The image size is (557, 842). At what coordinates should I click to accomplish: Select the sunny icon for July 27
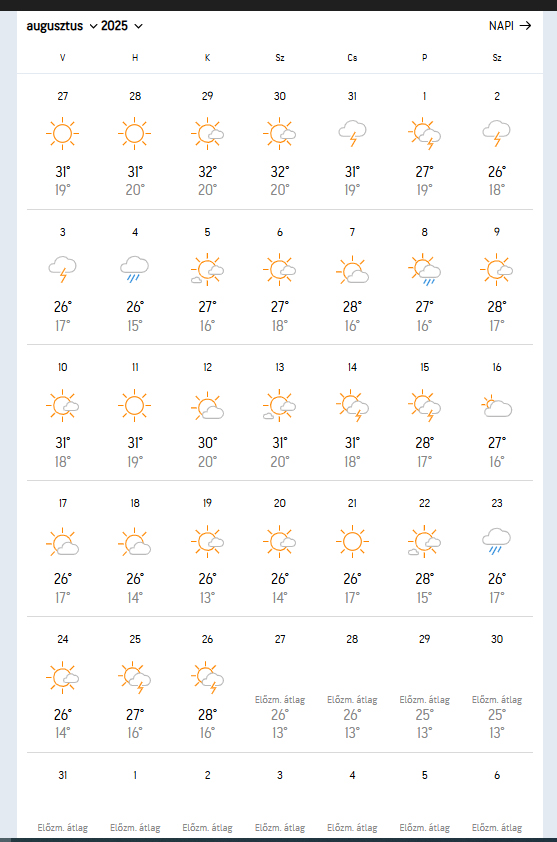point(62,133)
